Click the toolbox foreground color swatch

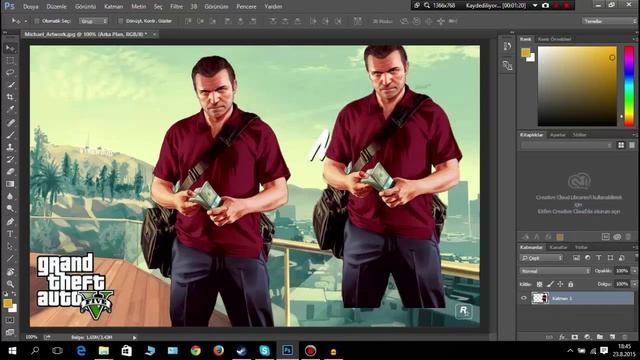click(8, 303)
